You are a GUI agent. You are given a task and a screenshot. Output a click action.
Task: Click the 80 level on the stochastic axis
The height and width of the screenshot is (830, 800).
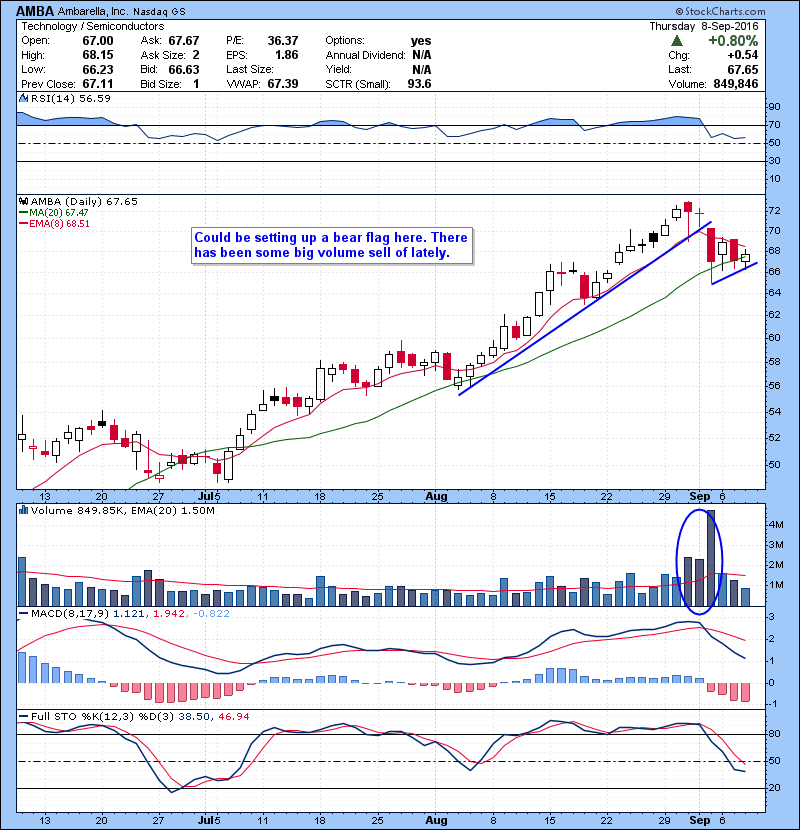(774, 734)
